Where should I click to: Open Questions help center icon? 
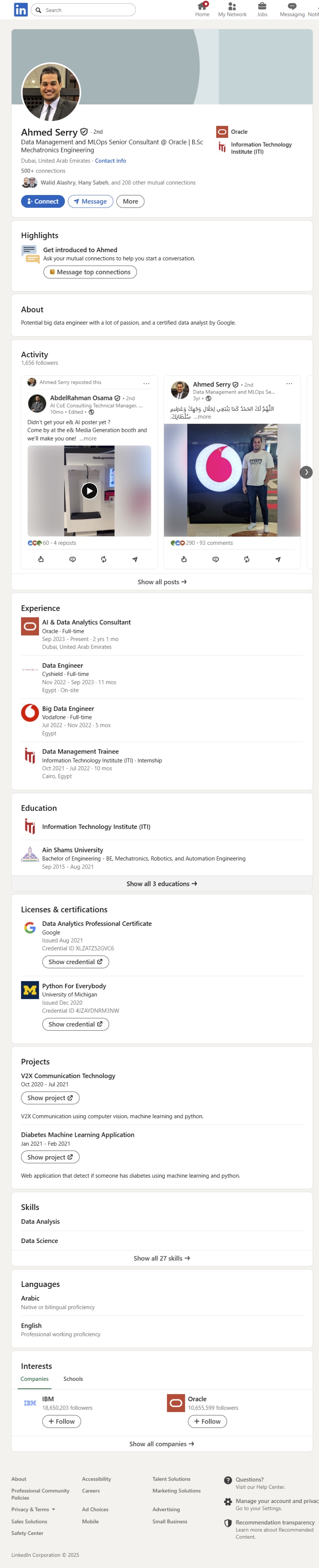[x=228, y=1480]
